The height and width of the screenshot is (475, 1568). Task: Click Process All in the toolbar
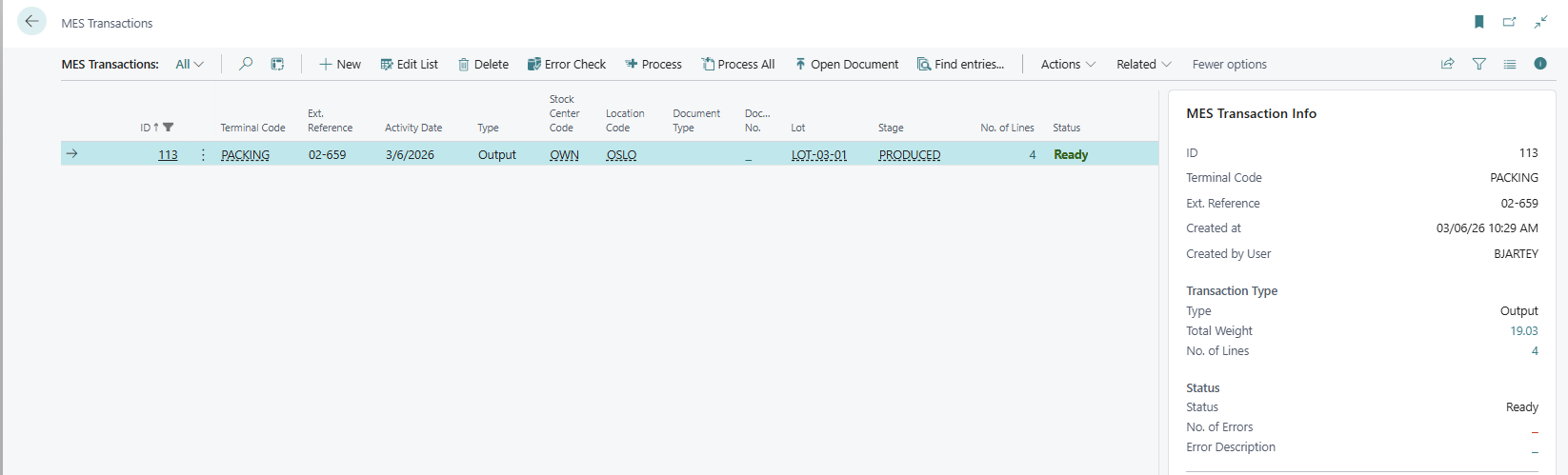(x=738, y=64)
